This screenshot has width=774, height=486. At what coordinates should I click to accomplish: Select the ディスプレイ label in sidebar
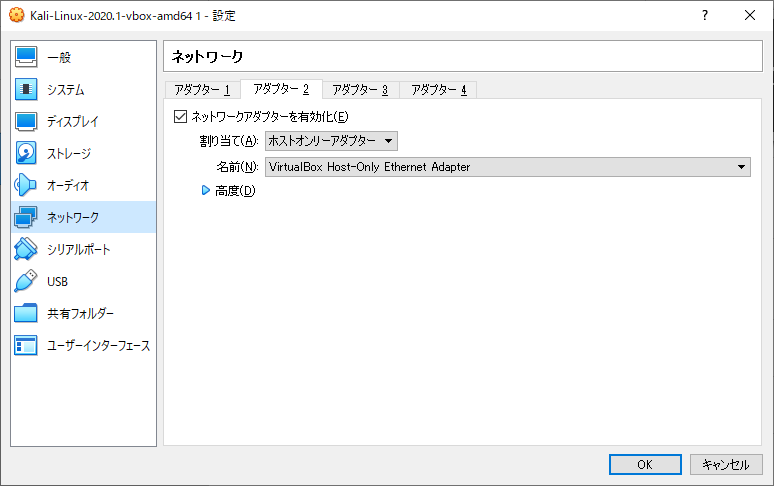(x=73, y=121)
